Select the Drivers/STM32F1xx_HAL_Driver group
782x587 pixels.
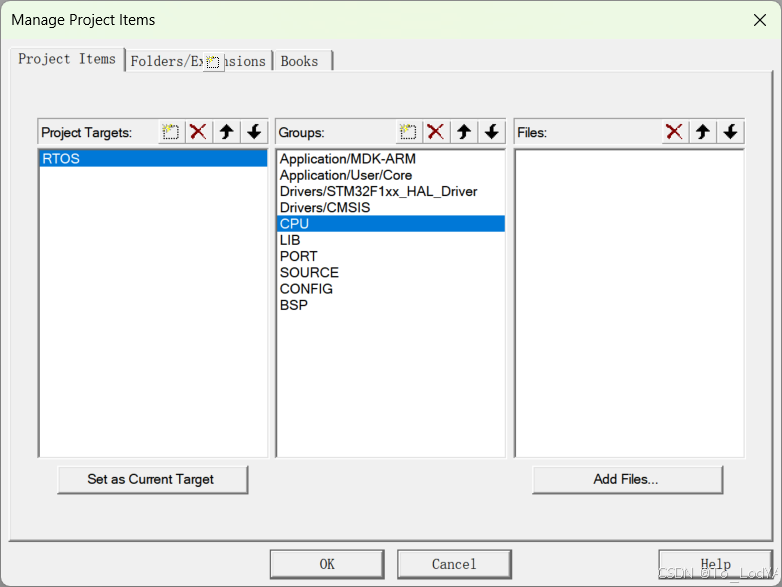coord(391,192)
